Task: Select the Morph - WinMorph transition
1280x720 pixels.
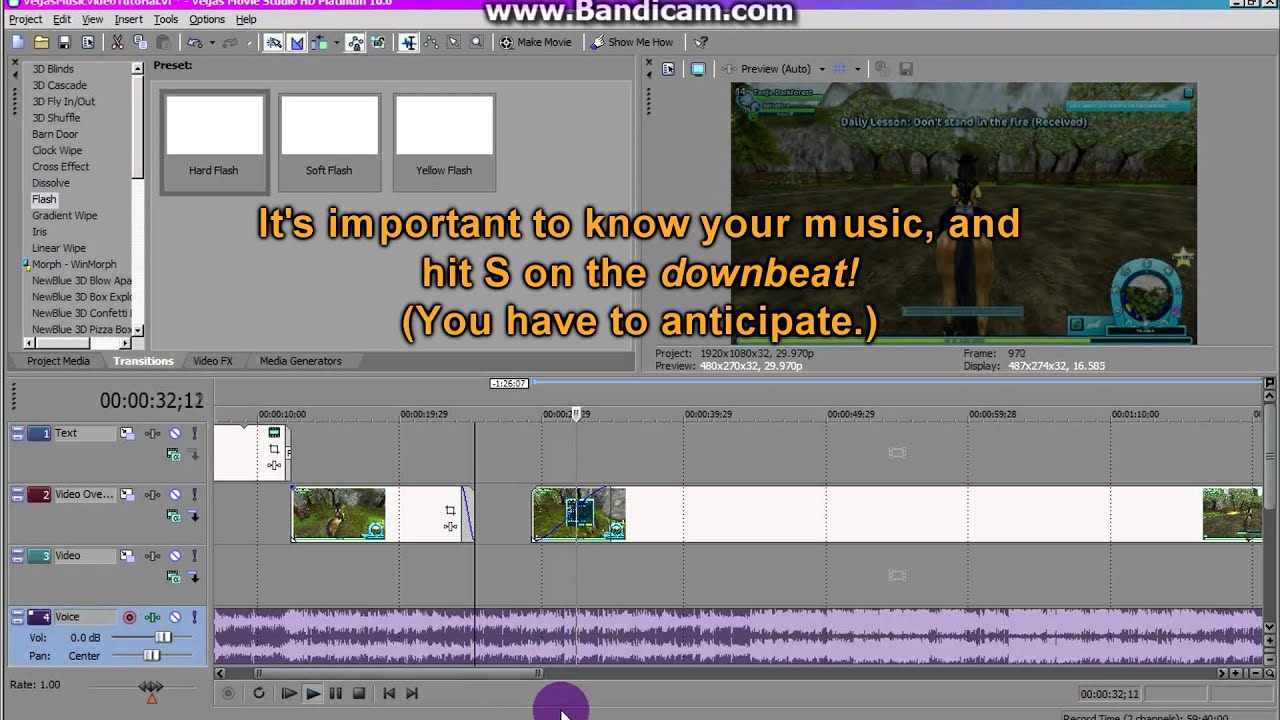Action: (x=74, y=264)
